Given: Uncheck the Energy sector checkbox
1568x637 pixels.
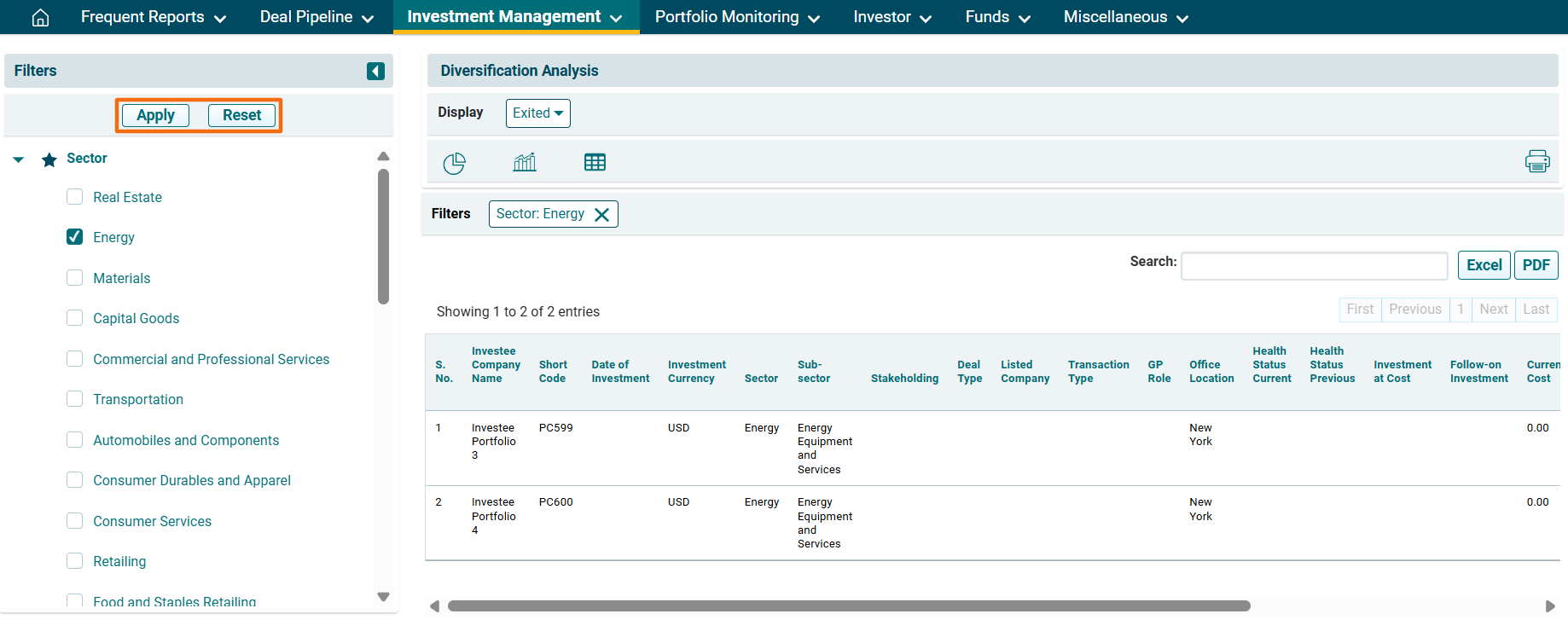Looking at the screenshot, I should (x=75, y=237).
